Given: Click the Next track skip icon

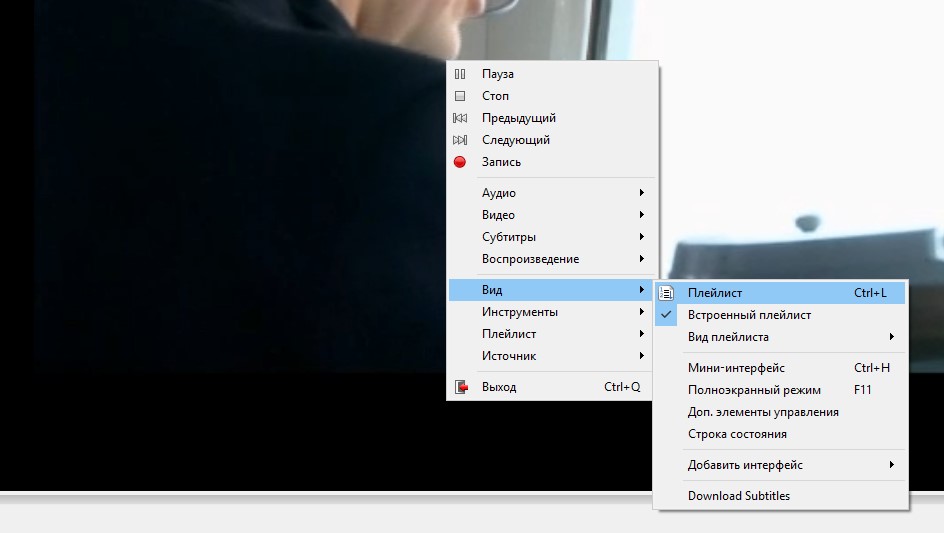Looking at the screenshot, I should point(460,140).
